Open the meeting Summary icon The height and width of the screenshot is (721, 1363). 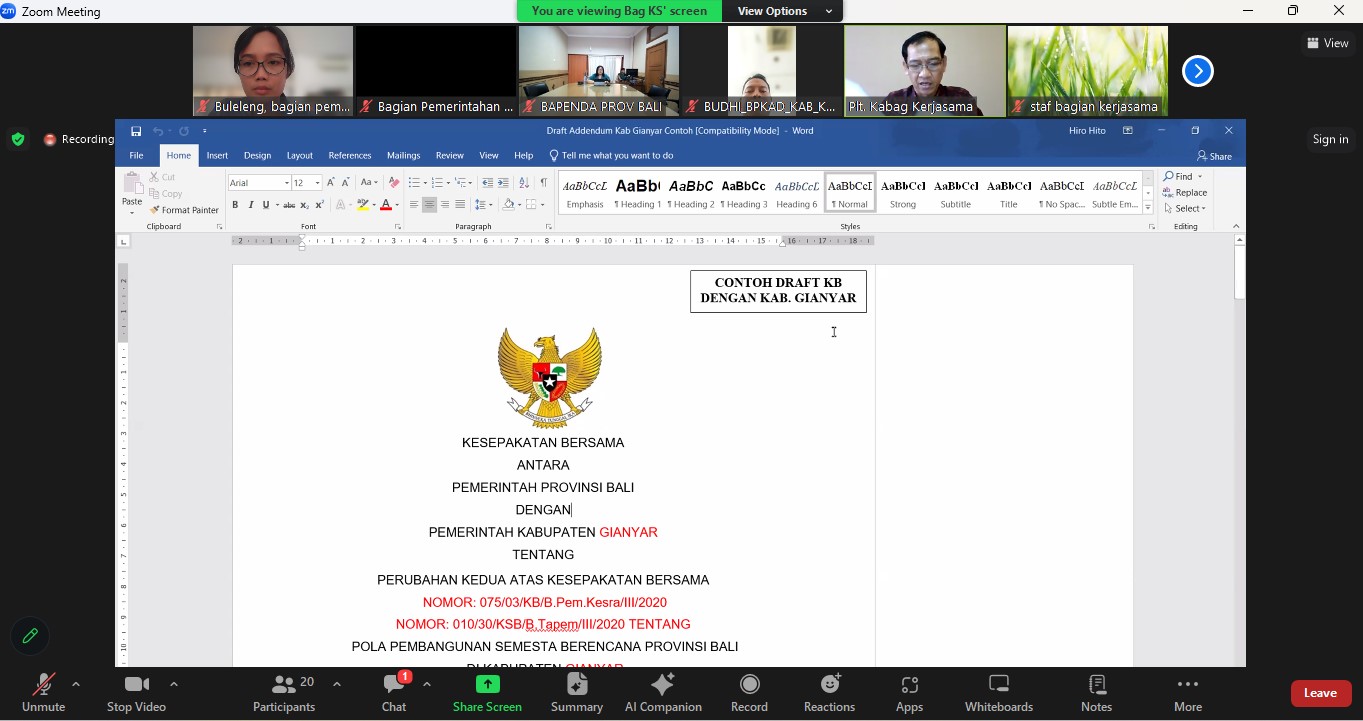[x=577, y=693]
